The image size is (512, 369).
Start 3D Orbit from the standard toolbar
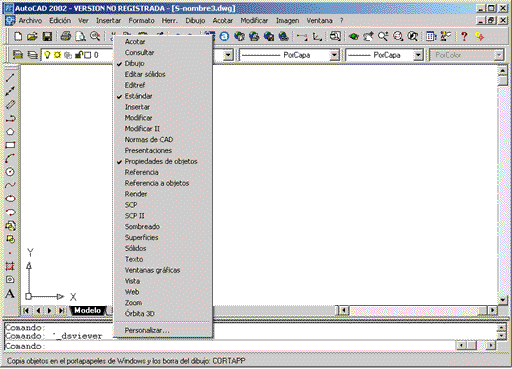coord(354,36)
